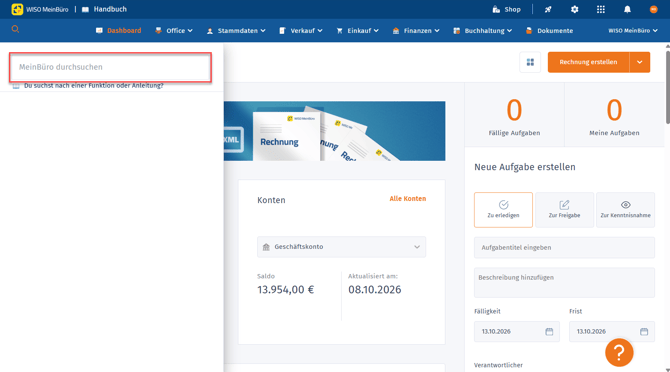Click the Saldo amount 13.954,00 €

tap(285, 290)
